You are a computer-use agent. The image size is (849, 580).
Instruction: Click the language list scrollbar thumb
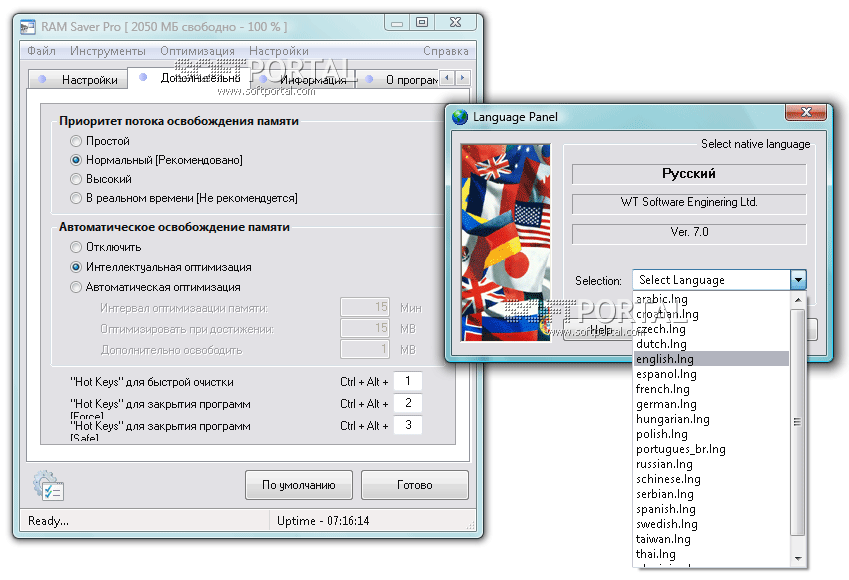pyautogui.click(x=797, y=422)
